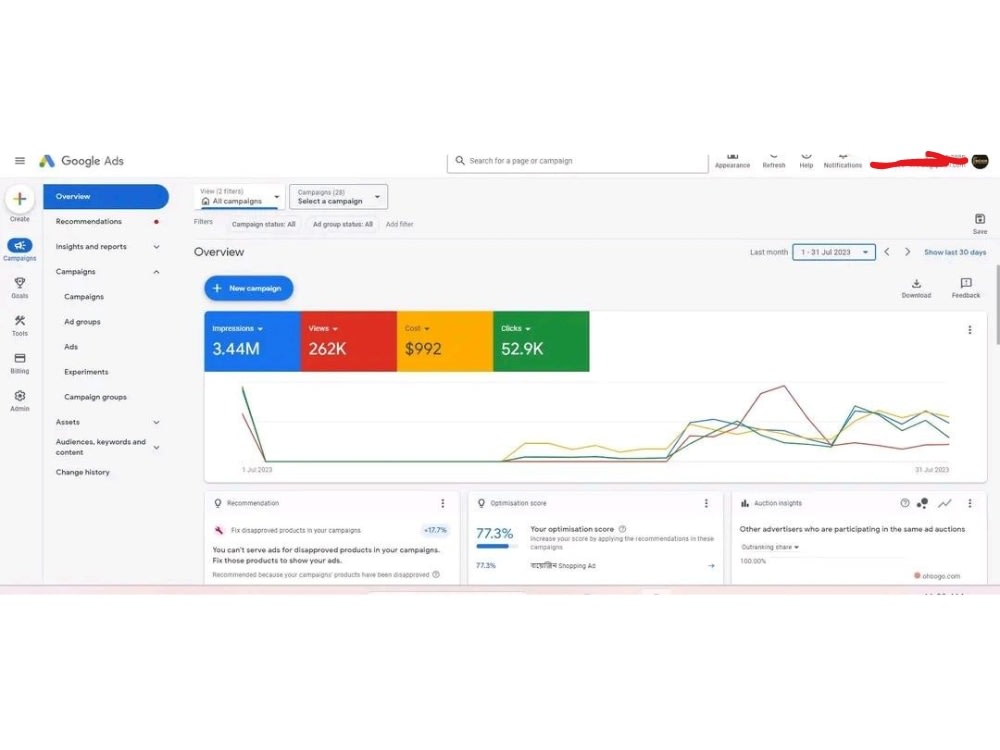Click the New campaign button

(249, 288)
